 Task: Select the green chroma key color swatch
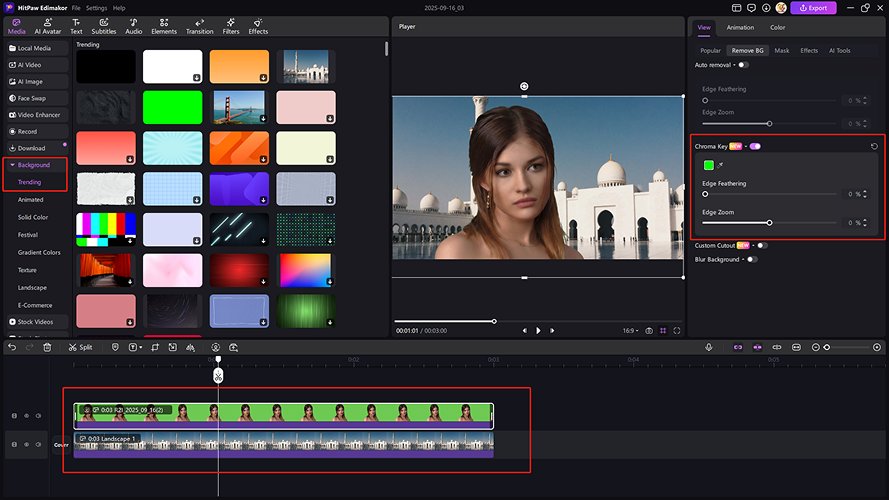coord(708,165)
